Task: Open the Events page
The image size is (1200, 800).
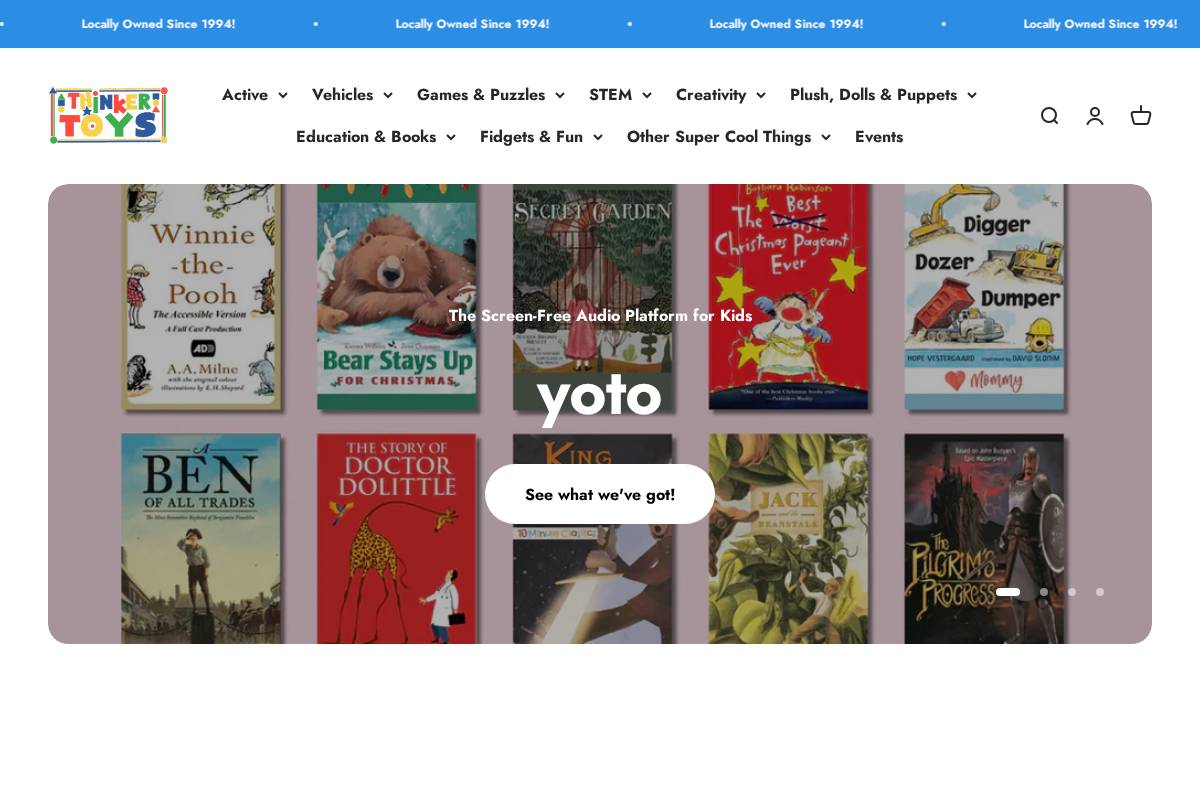Action: point(879,137)
